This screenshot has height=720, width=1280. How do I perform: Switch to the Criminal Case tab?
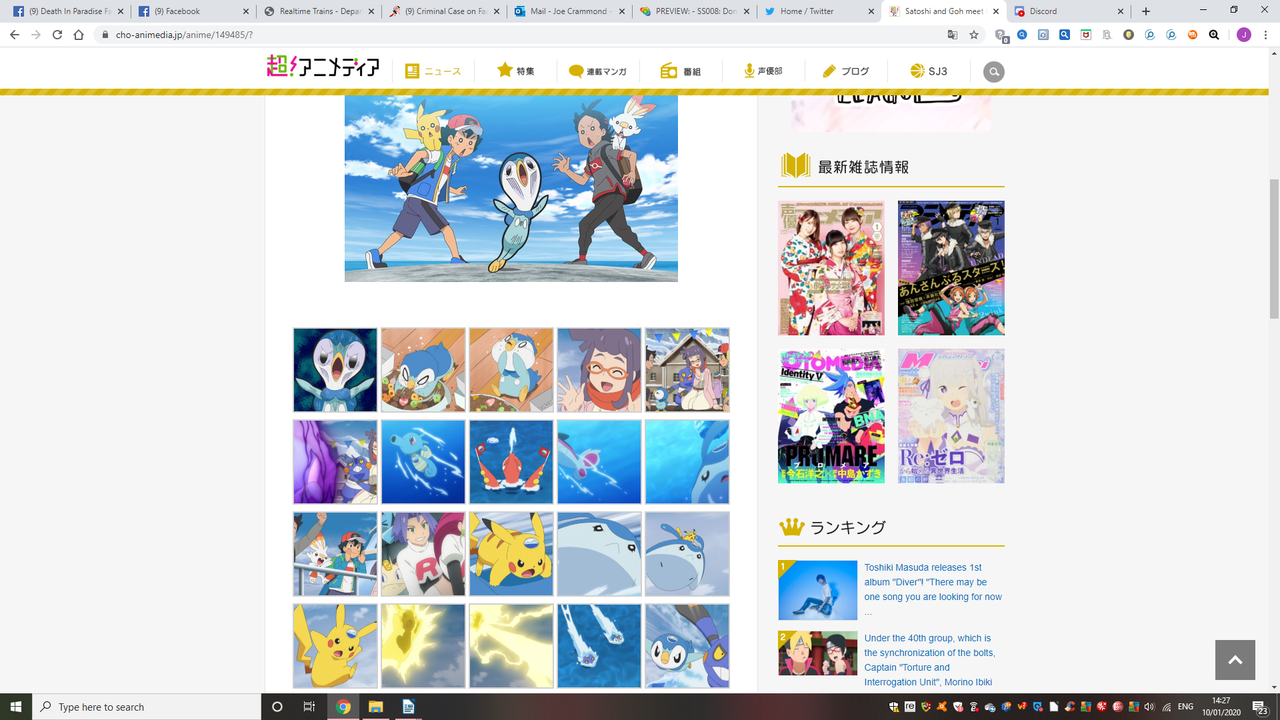(443, 11)
